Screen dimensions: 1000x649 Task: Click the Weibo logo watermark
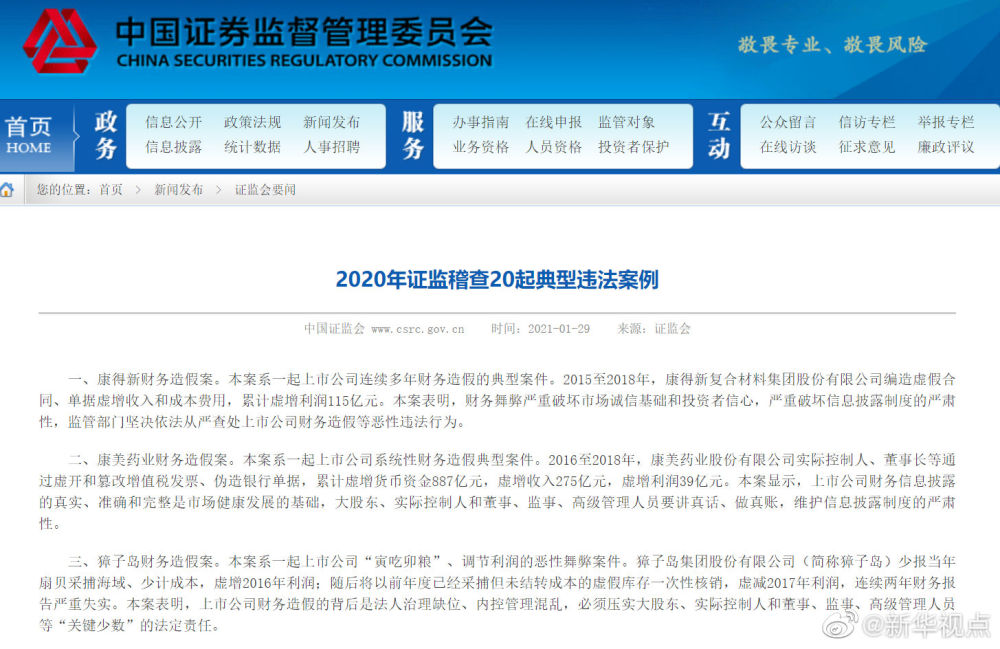tap(845, 626)
